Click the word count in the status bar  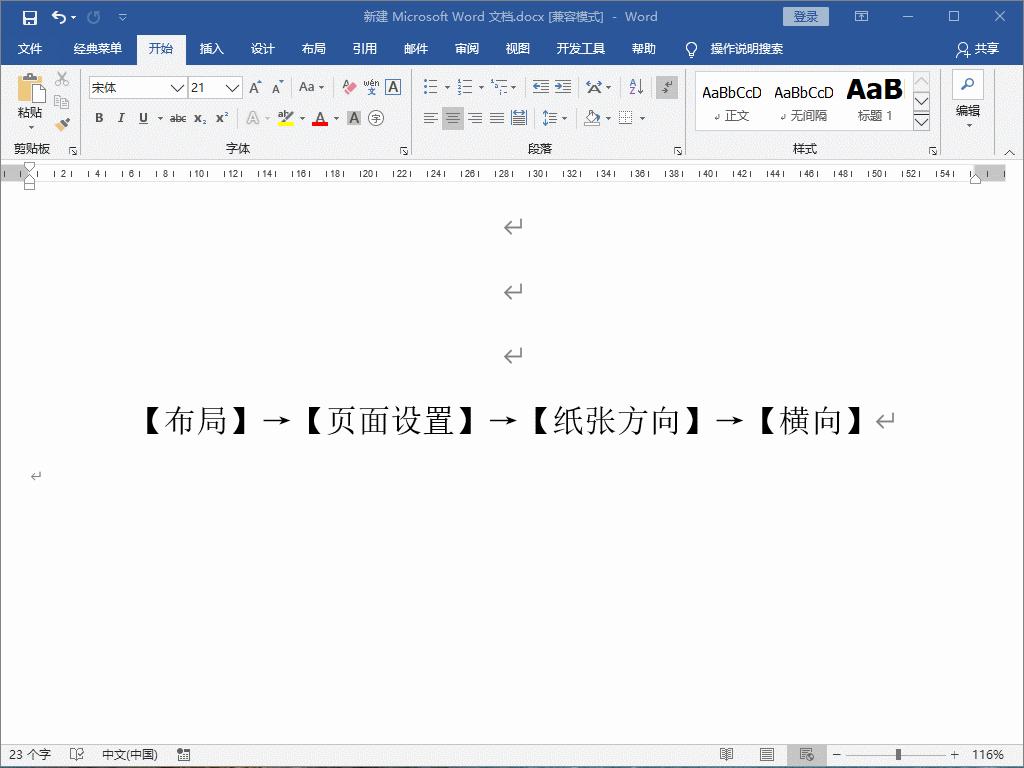pos(33,753)
